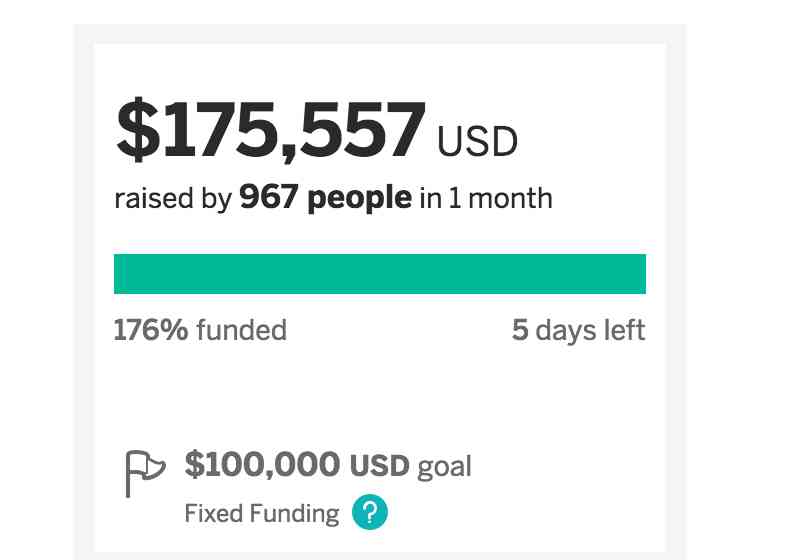The width and height of the screenshot is (792, 560).
Task: Click the "raised by" text
Action: click(173, 198)
